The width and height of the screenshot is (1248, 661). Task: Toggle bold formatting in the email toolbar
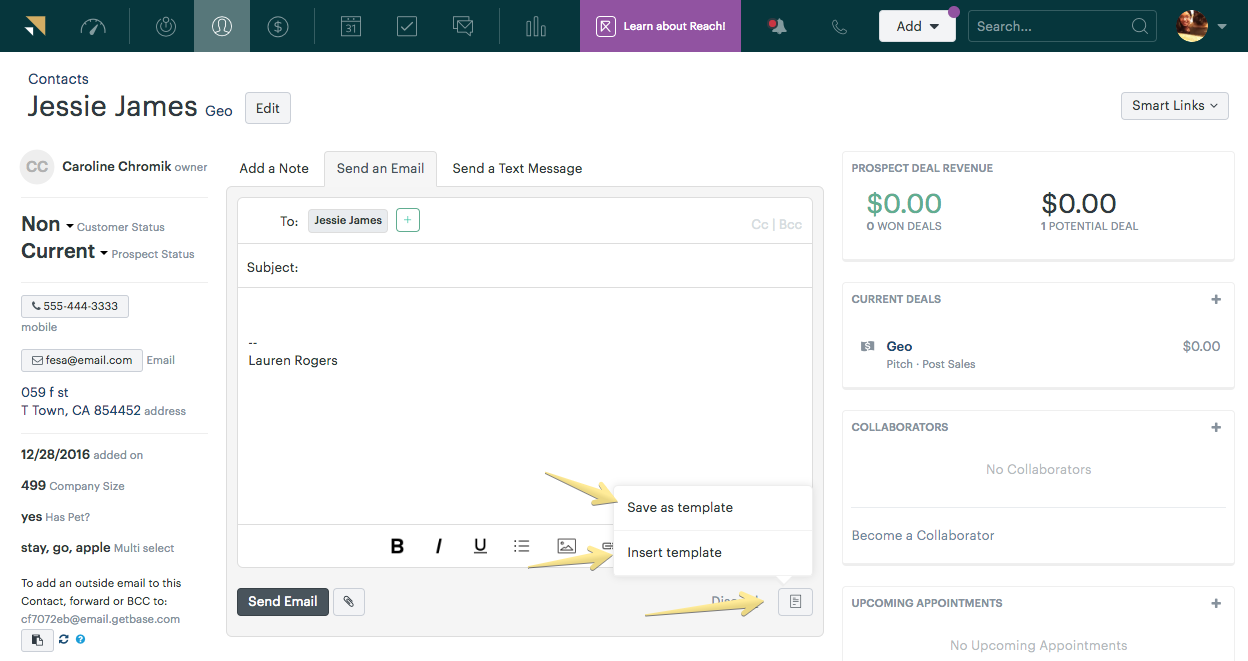(x=397, y=546)
